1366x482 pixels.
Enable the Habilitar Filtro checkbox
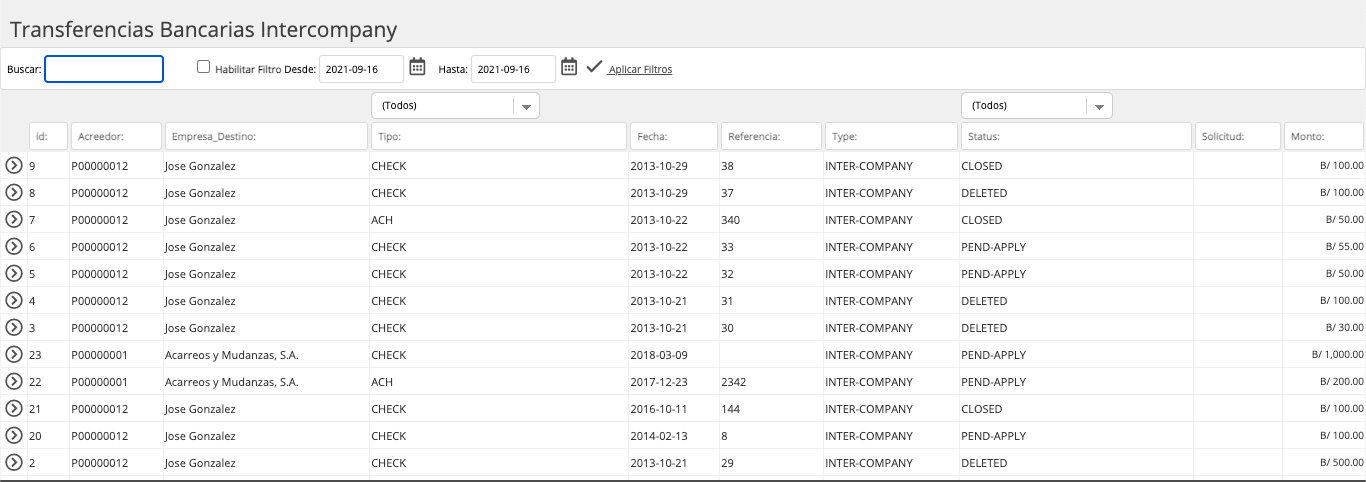click(204, 67)
